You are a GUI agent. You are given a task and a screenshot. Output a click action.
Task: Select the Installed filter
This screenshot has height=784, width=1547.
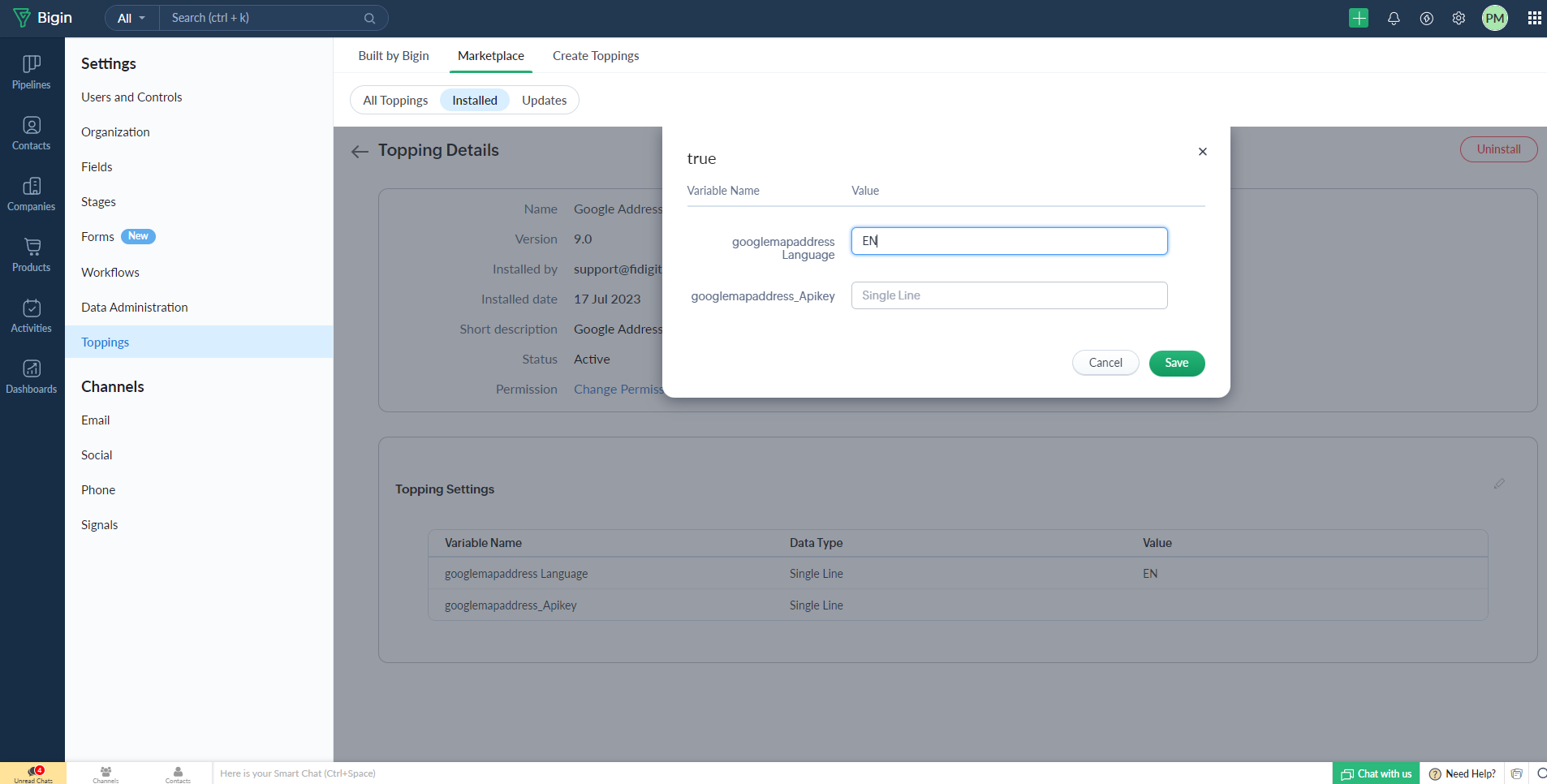click(475, 100)
